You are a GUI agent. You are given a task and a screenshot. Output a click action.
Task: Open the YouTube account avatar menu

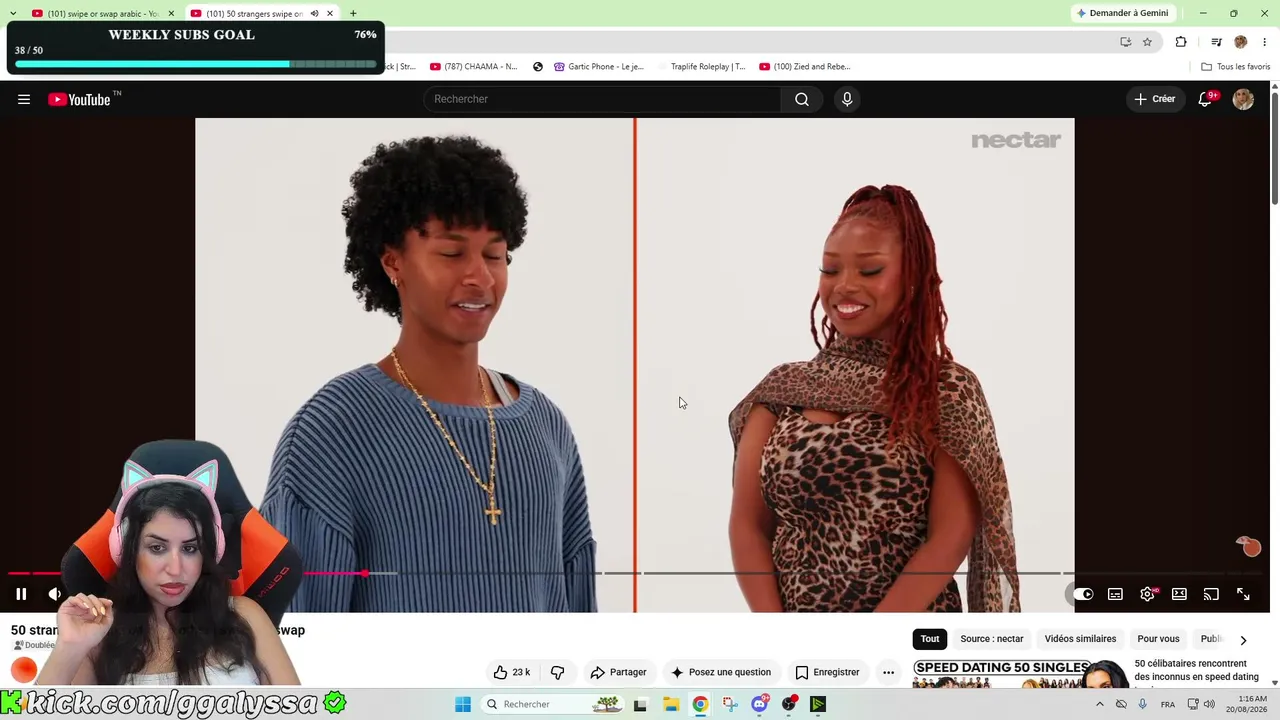pos(1243,99)
